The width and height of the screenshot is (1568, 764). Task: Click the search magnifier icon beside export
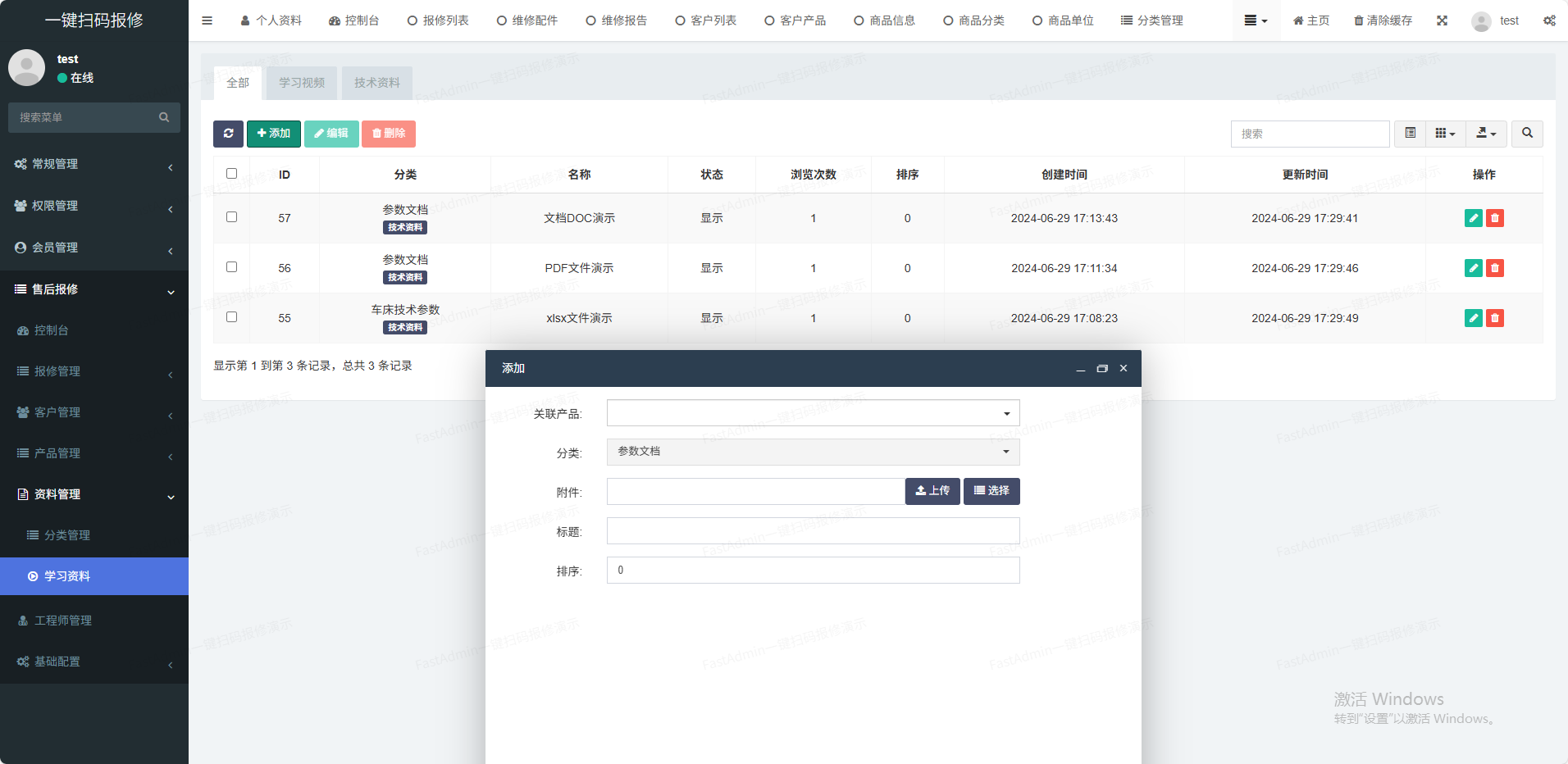pyautogui.click(x=1527, y=134)
